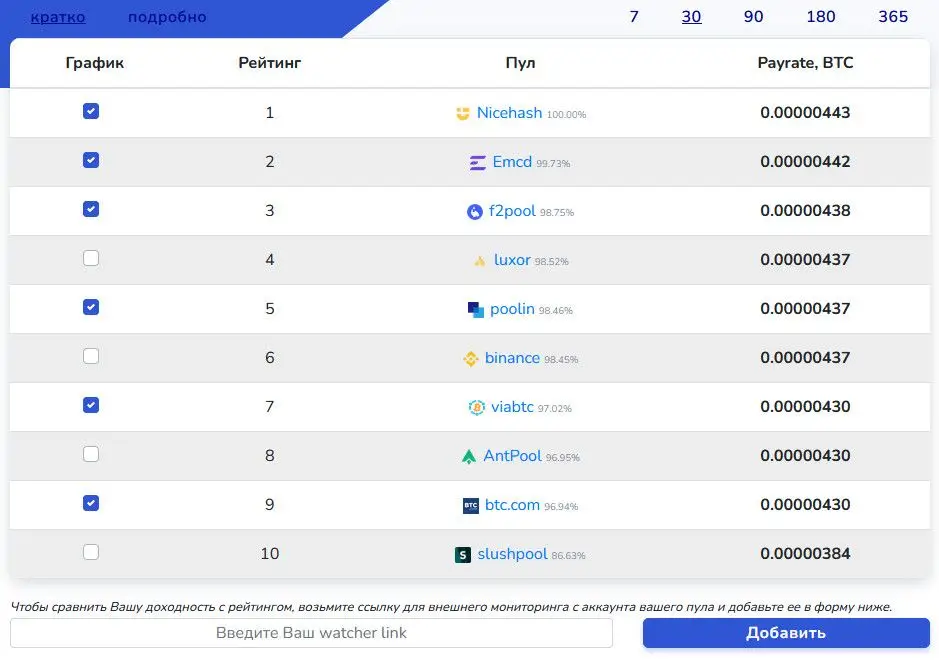Click the payrate value 0.00000443
Screen dimensions: 939x660
click(x=805, y=113)
